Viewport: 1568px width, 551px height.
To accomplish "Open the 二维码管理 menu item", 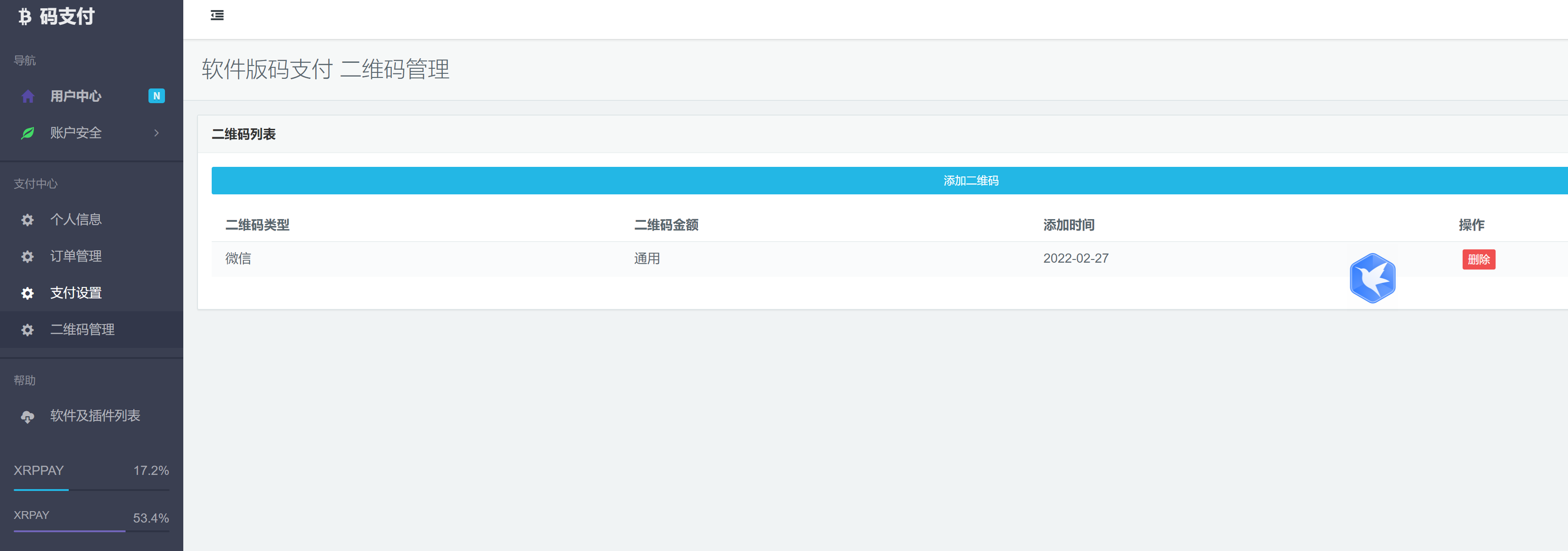I will coord(82,330).
